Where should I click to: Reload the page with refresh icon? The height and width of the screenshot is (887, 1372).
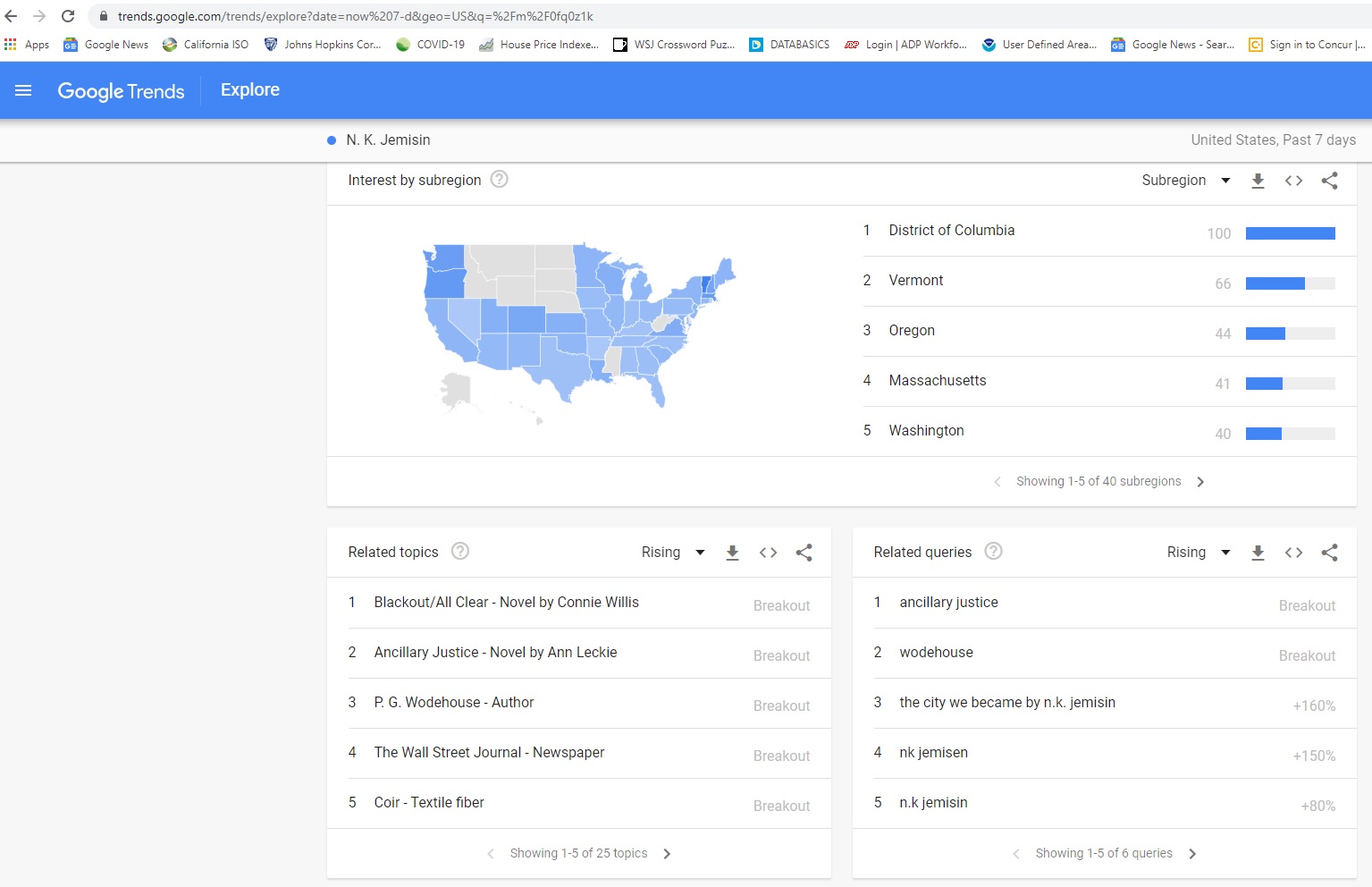(68, 16)
